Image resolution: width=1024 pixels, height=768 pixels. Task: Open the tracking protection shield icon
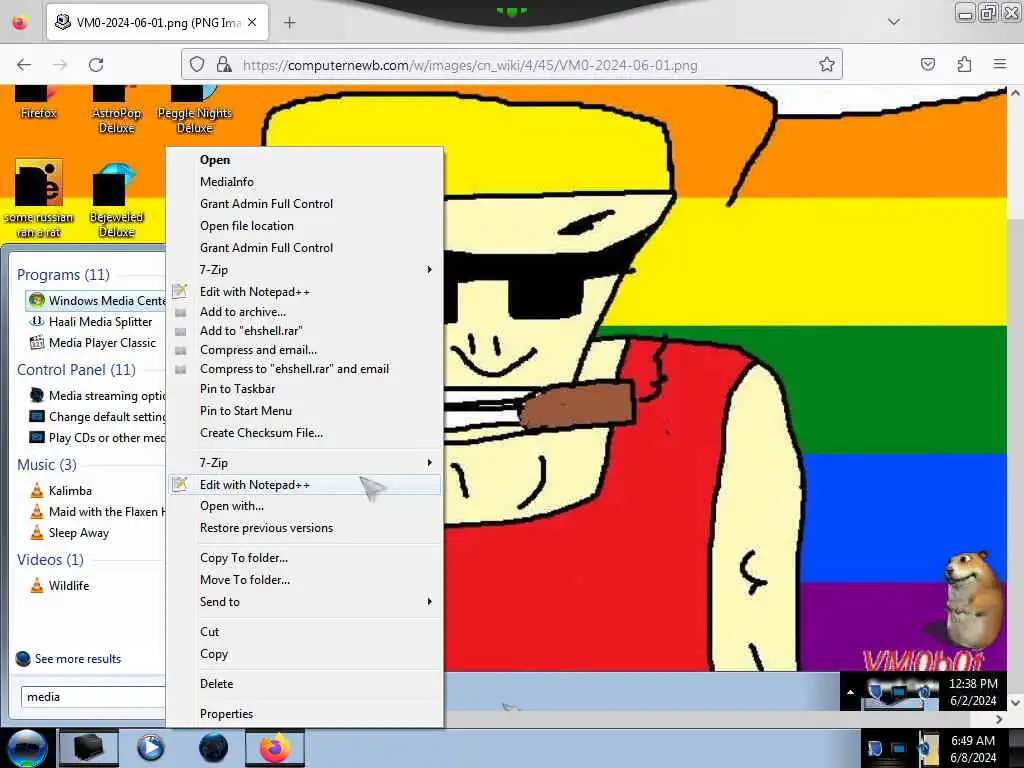coord(197,64)
